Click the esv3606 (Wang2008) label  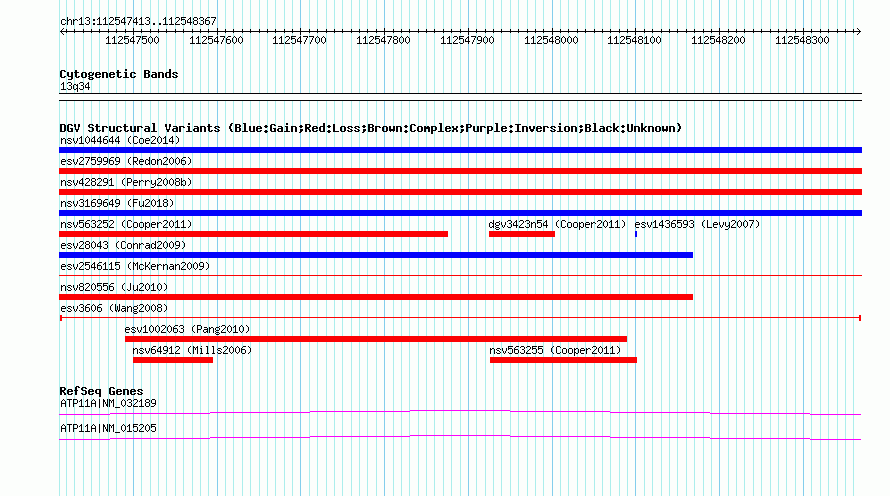pos(114,308)
